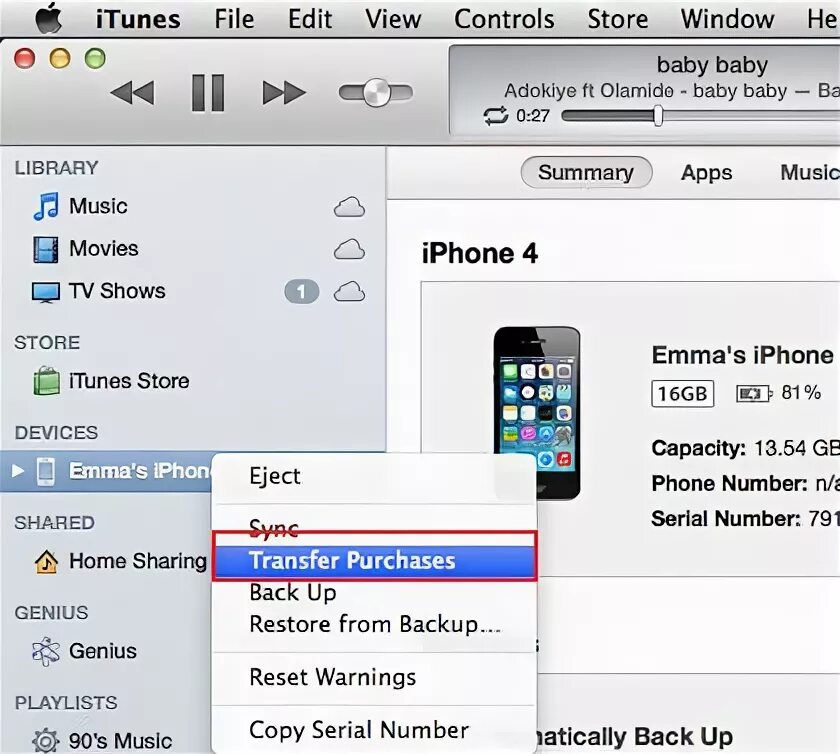Click the 90's Music gear icon
The height and width of the screenshot is (754, 840).
46,741
